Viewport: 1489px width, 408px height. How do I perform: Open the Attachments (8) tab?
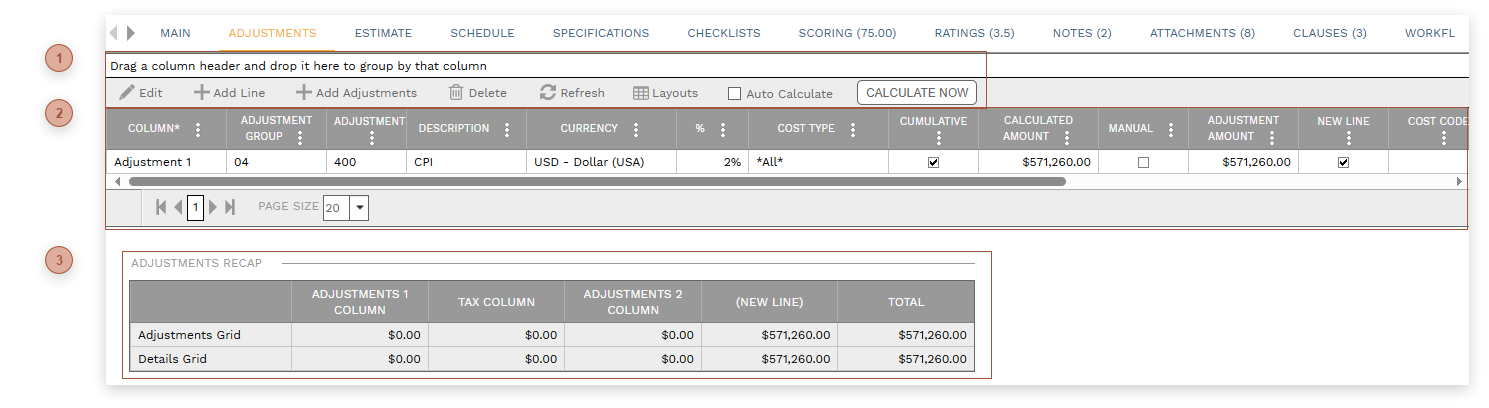pos(1202,33)
